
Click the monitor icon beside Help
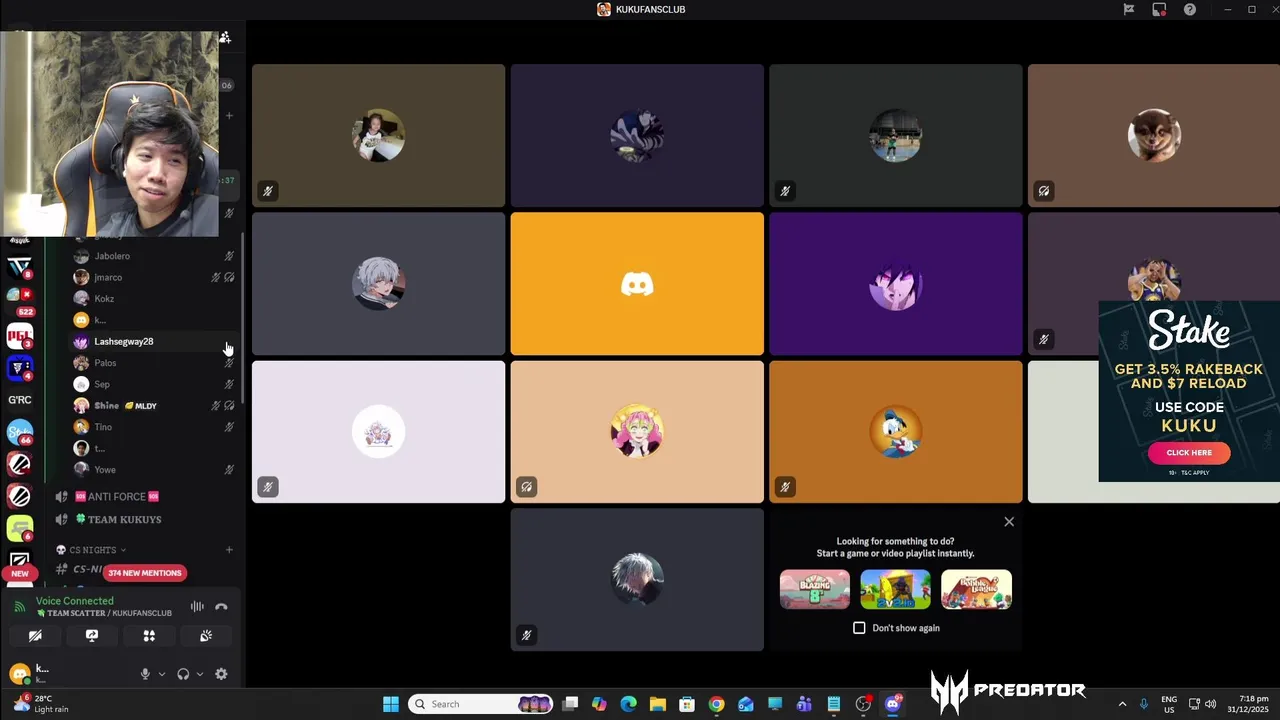[1159, 9]
